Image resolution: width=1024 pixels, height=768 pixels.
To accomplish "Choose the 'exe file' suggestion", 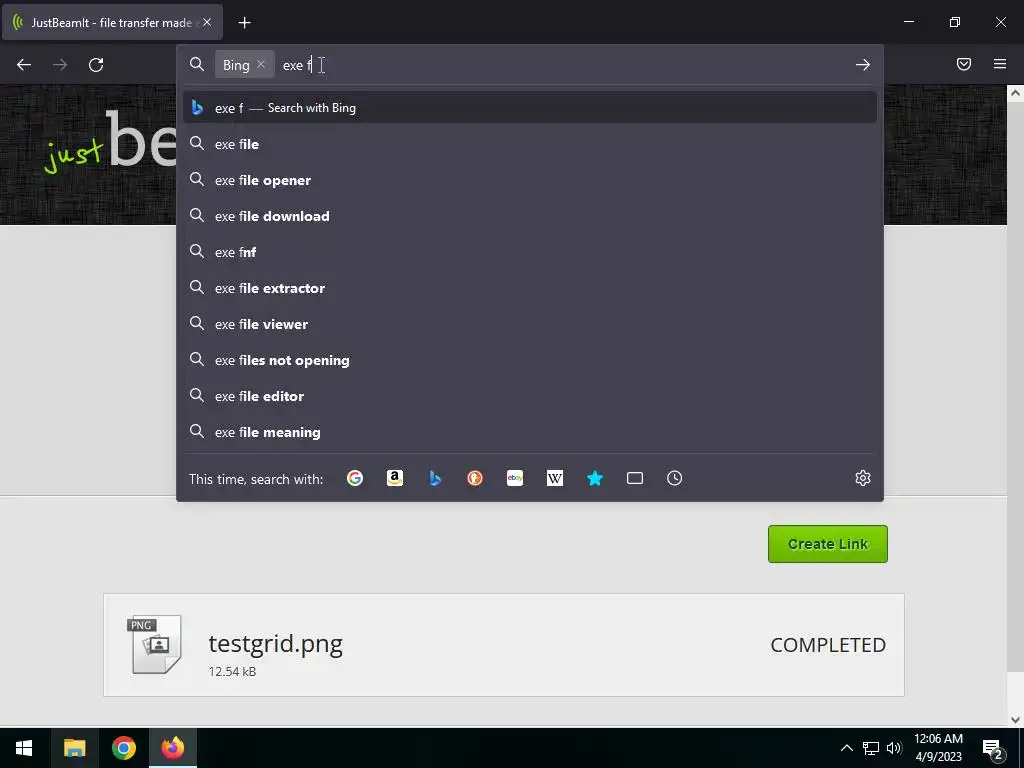I will point(530,144).
